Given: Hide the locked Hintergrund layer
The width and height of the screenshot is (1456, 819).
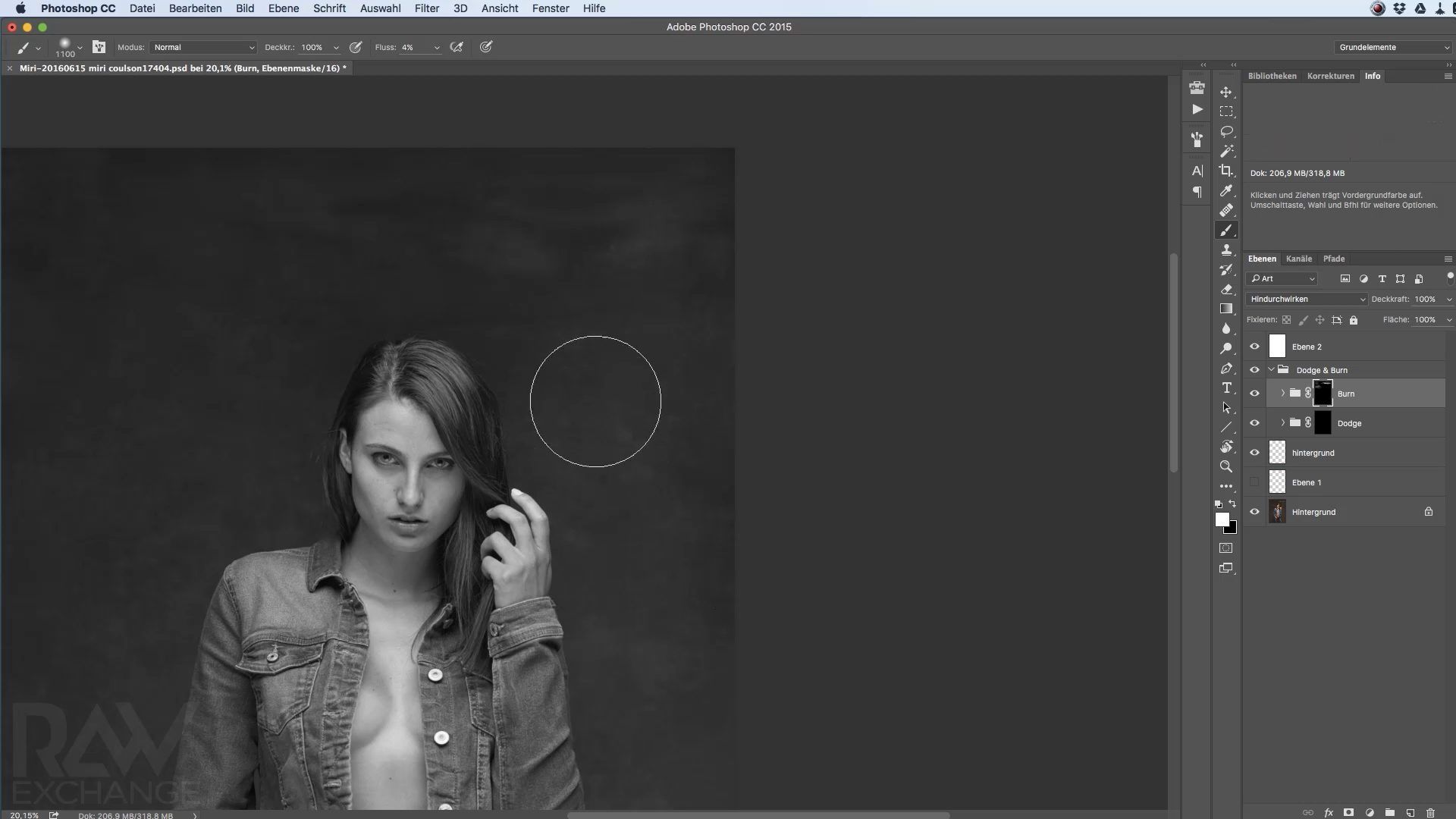Looking at the screenshot, I should coord(1254,512).
